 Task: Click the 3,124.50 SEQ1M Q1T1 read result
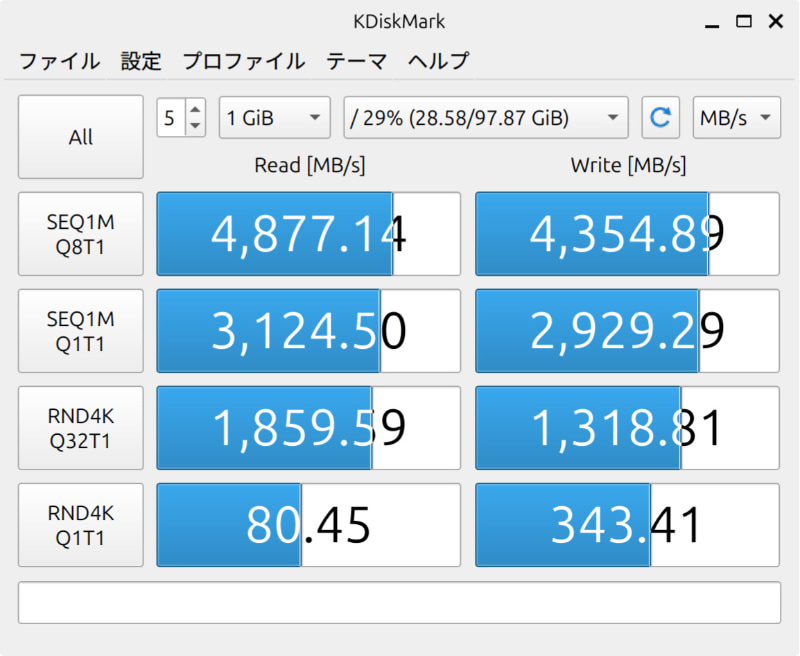309,331
